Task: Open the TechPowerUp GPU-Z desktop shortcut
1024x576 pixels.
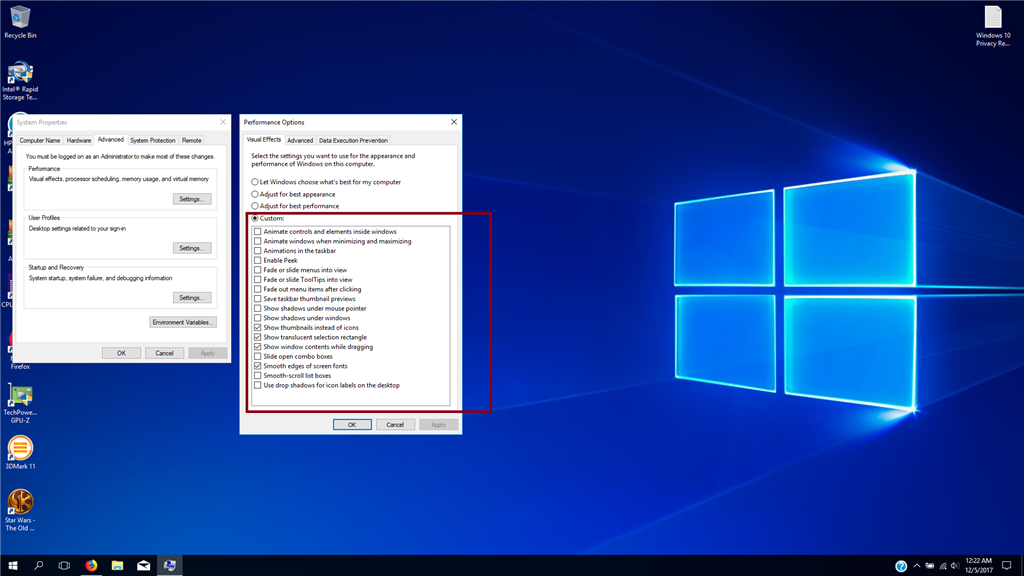Action: point(20,404)
